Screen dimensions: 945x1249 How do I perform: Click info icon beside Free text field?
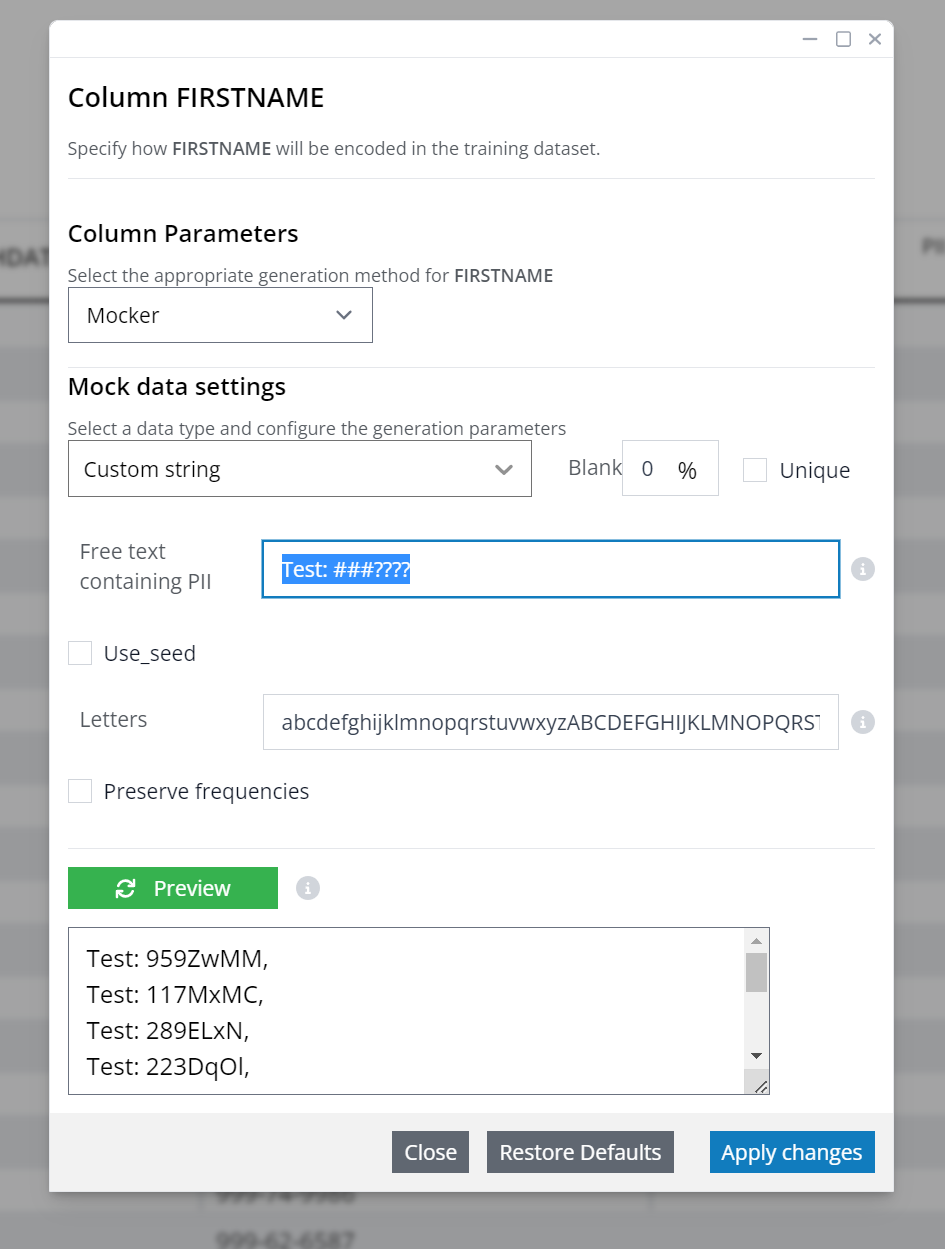[863, 569]
